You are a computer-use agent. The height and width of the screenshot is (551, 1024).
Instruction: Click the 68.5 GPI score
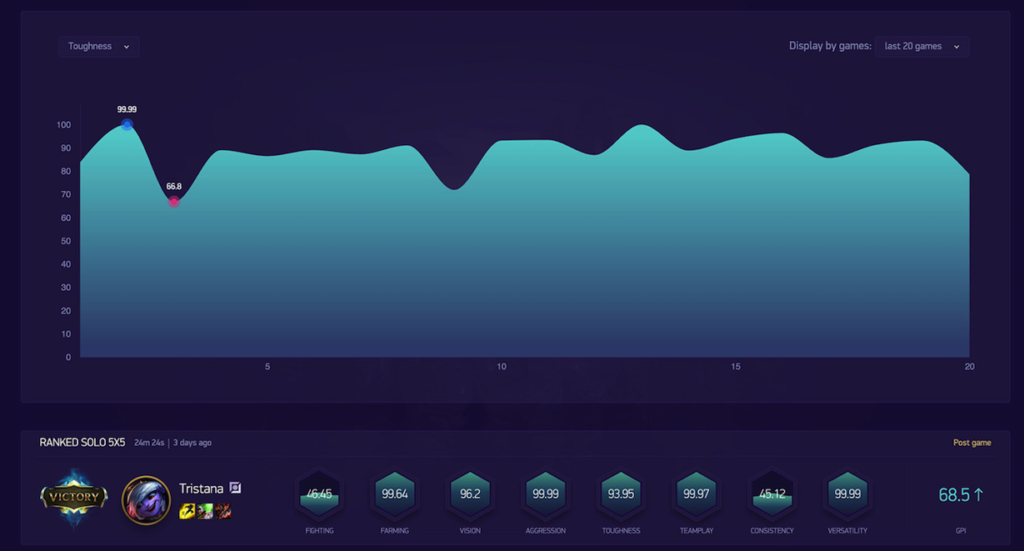tap(961, 495)
